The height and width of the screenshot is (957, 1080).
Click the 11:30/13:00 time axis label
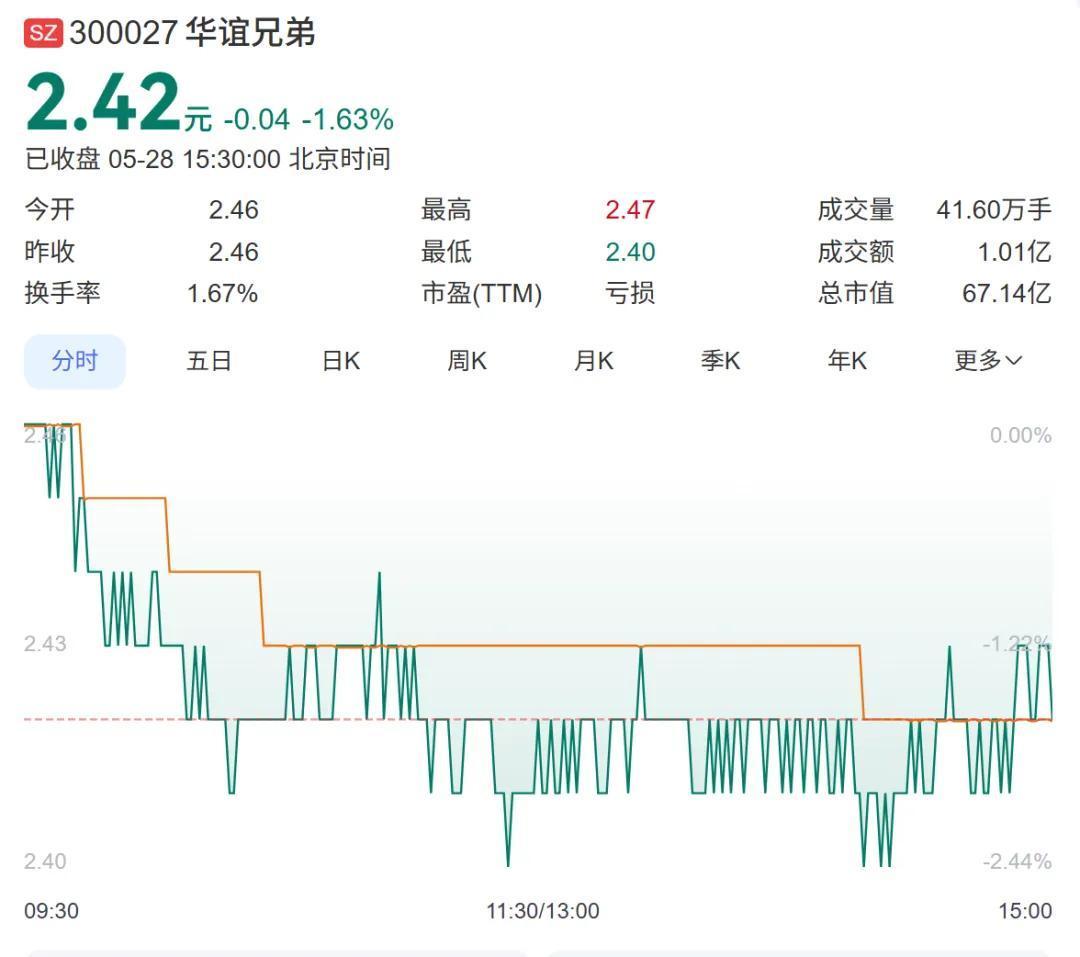tap(543, 911)
